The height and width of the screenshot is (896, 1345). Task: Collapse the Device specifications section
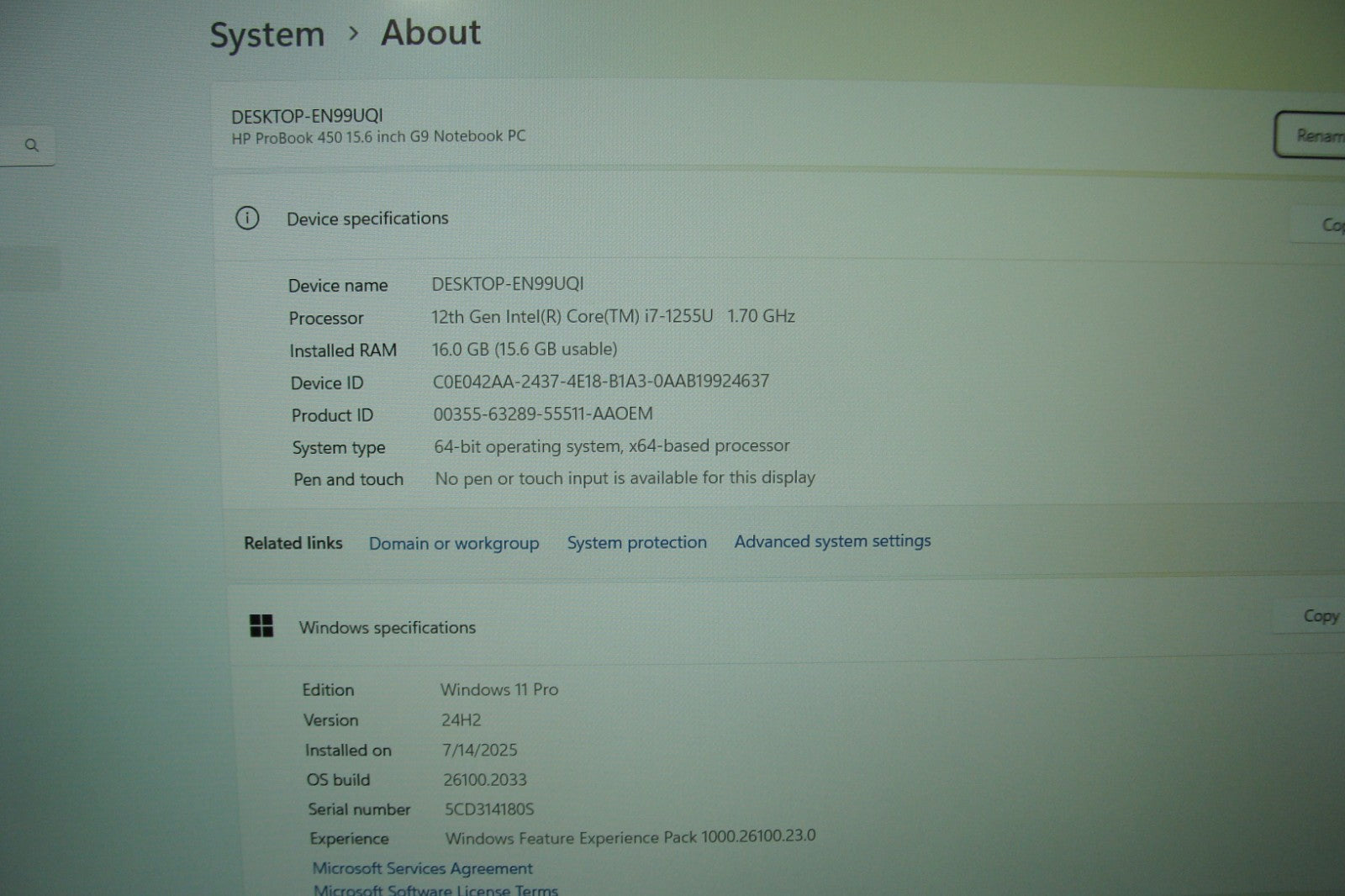(757, 219)
